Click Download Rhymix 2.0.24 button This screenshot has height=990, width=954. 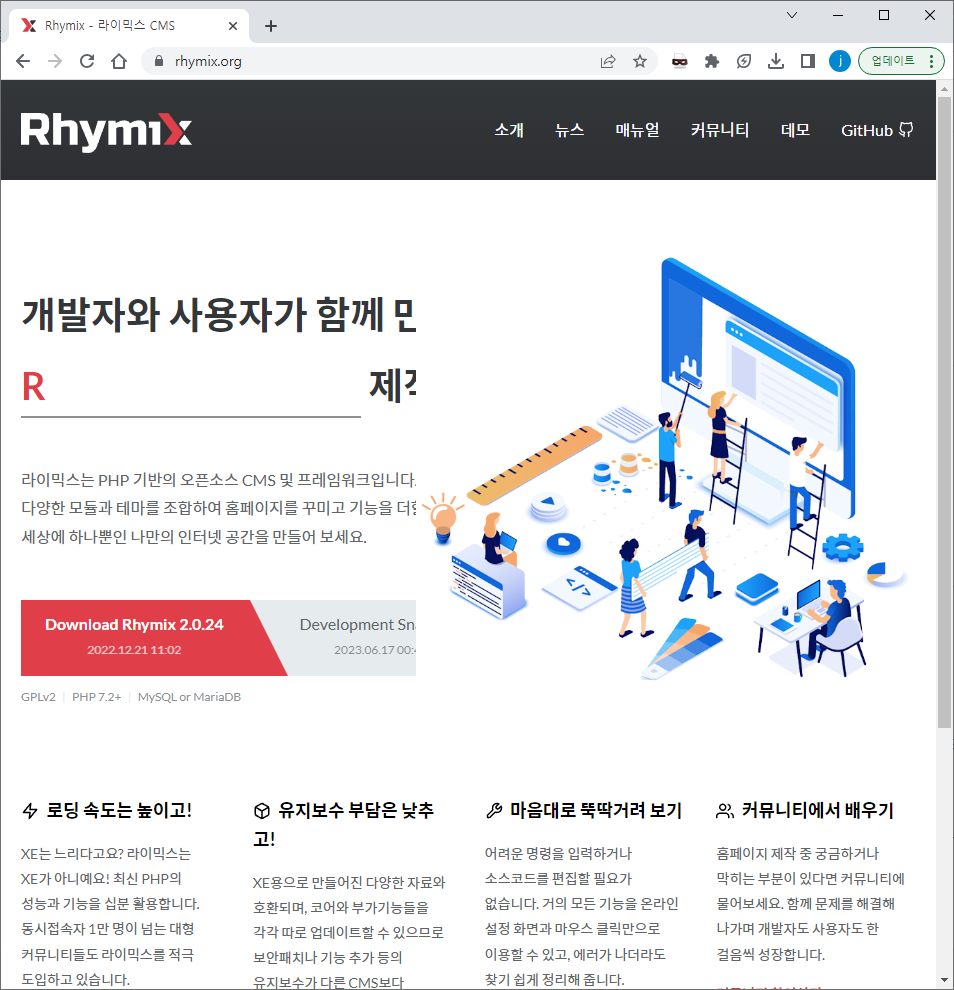coord(153,638)
